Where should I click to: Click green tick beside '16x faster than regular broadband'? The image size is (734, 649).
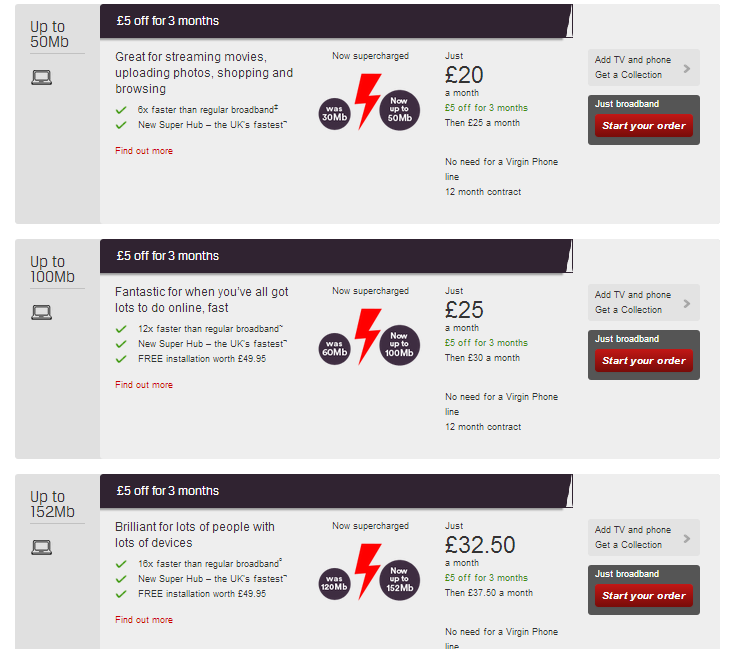121,564
